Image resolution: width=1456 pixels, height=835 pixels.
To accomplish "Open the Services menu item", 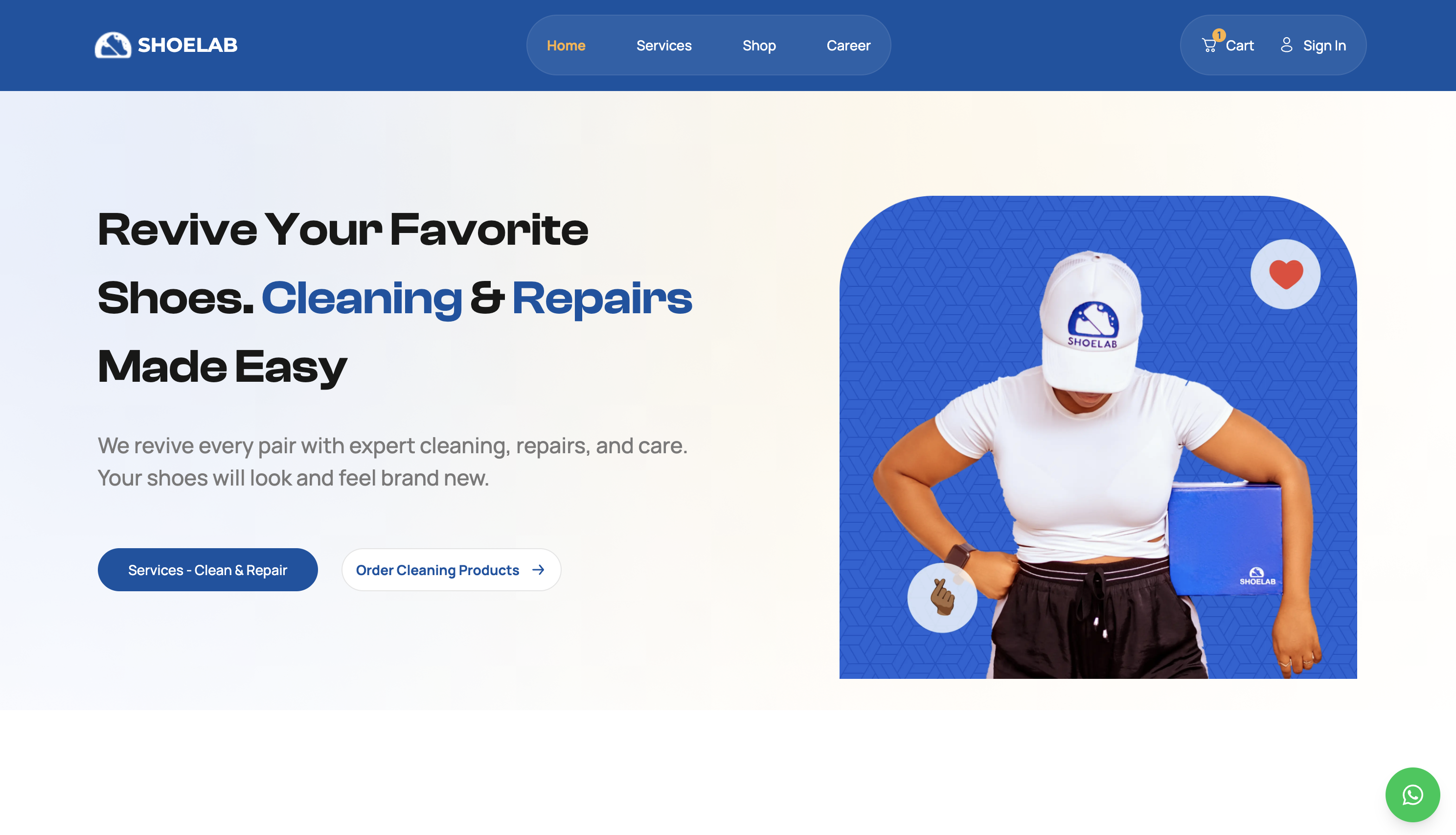I will point(664,46).
